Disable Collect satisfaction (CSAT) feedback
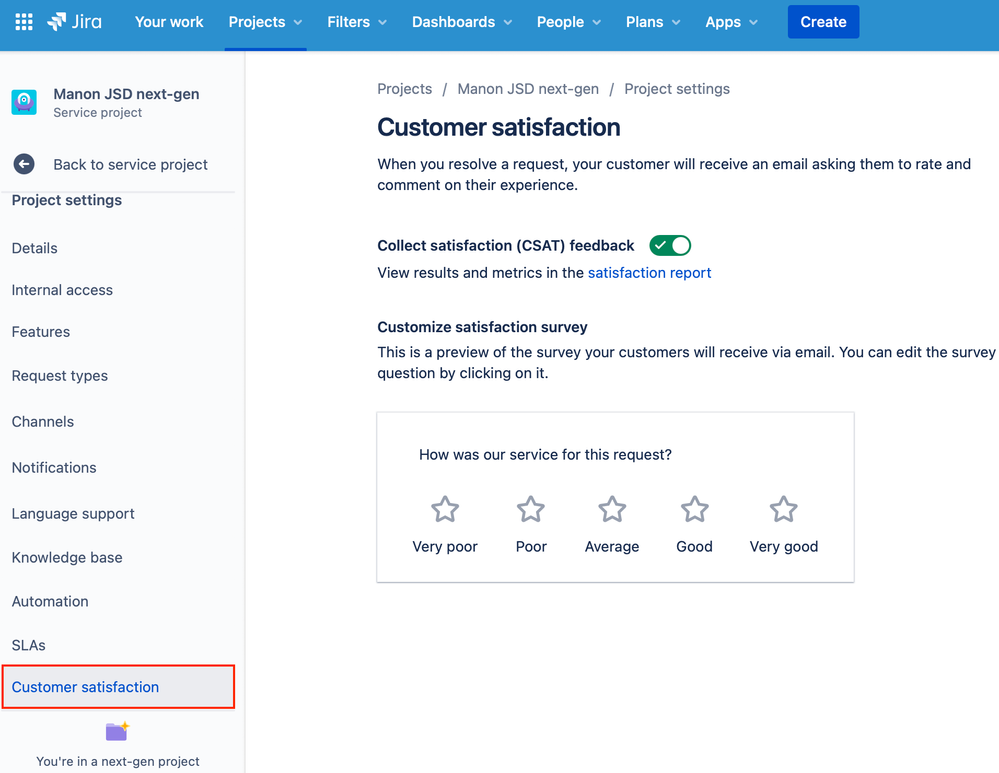The image size is (999, 773). [669, 245]
